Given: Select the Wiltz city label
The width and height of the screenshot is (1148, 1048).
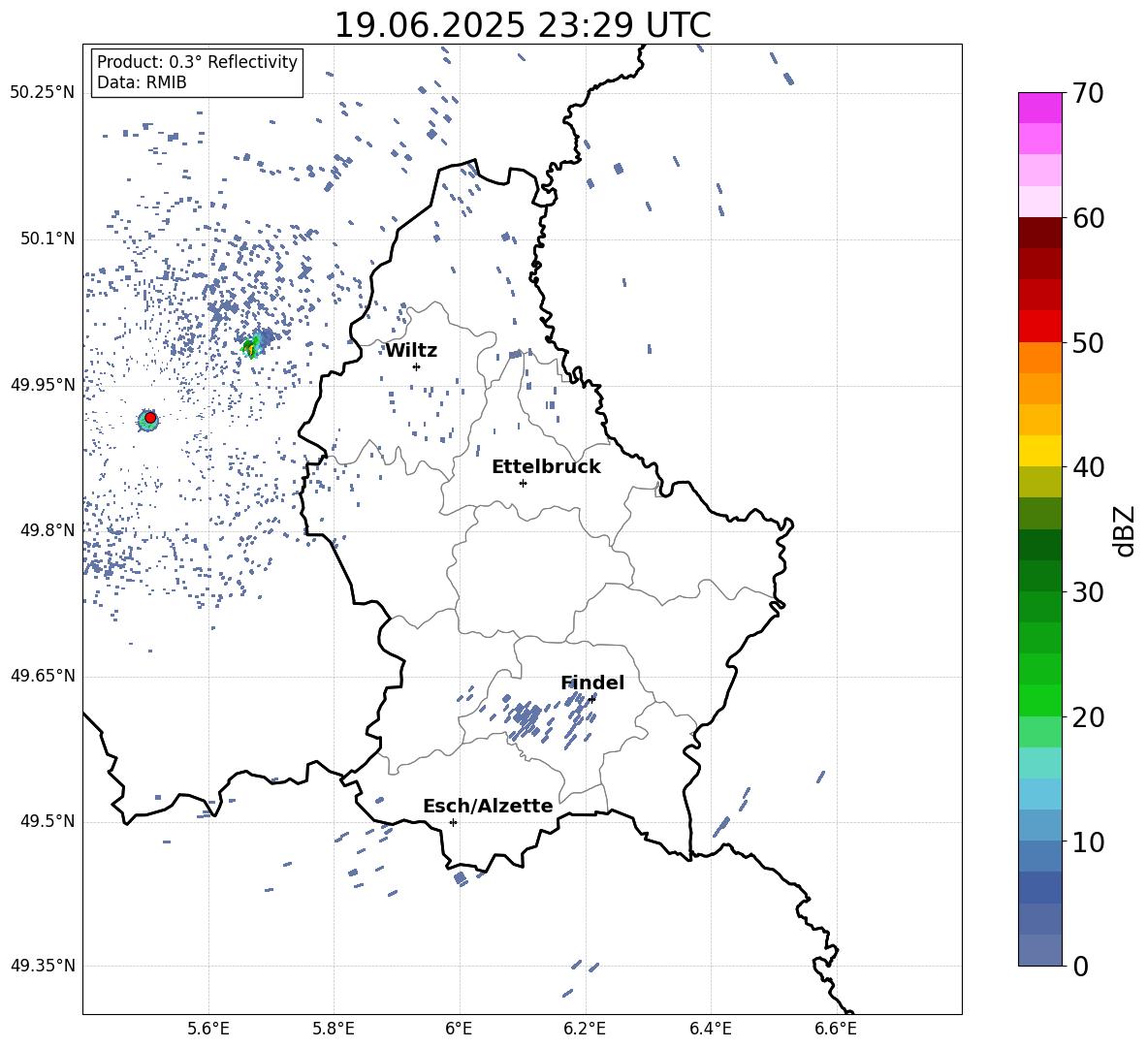Looking at the screenshot, I should (x=411, y=351).
